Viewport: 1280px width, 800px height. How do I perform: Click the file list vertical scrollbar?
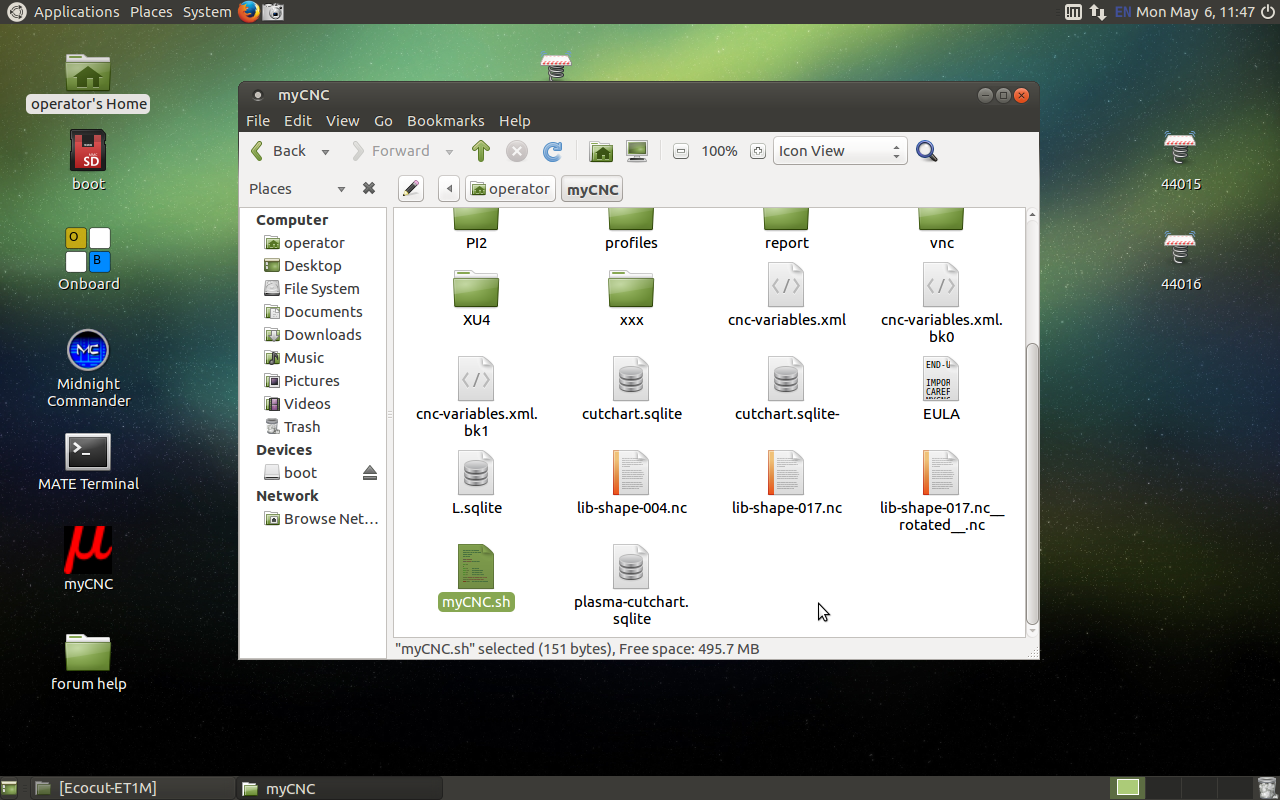coord(1033,480)
